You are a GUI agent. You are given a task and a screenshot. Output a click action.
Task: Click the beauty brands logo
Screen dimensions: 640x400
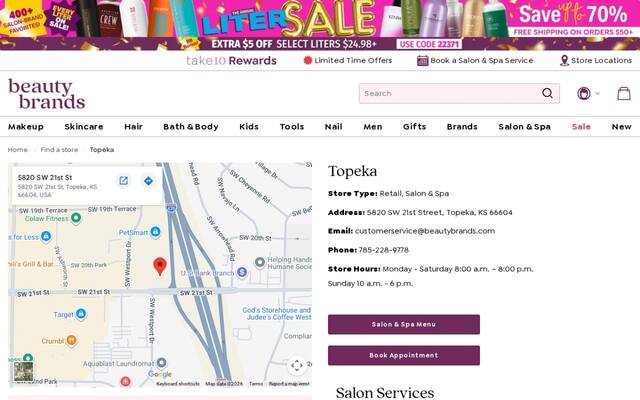tap(47, 94)
